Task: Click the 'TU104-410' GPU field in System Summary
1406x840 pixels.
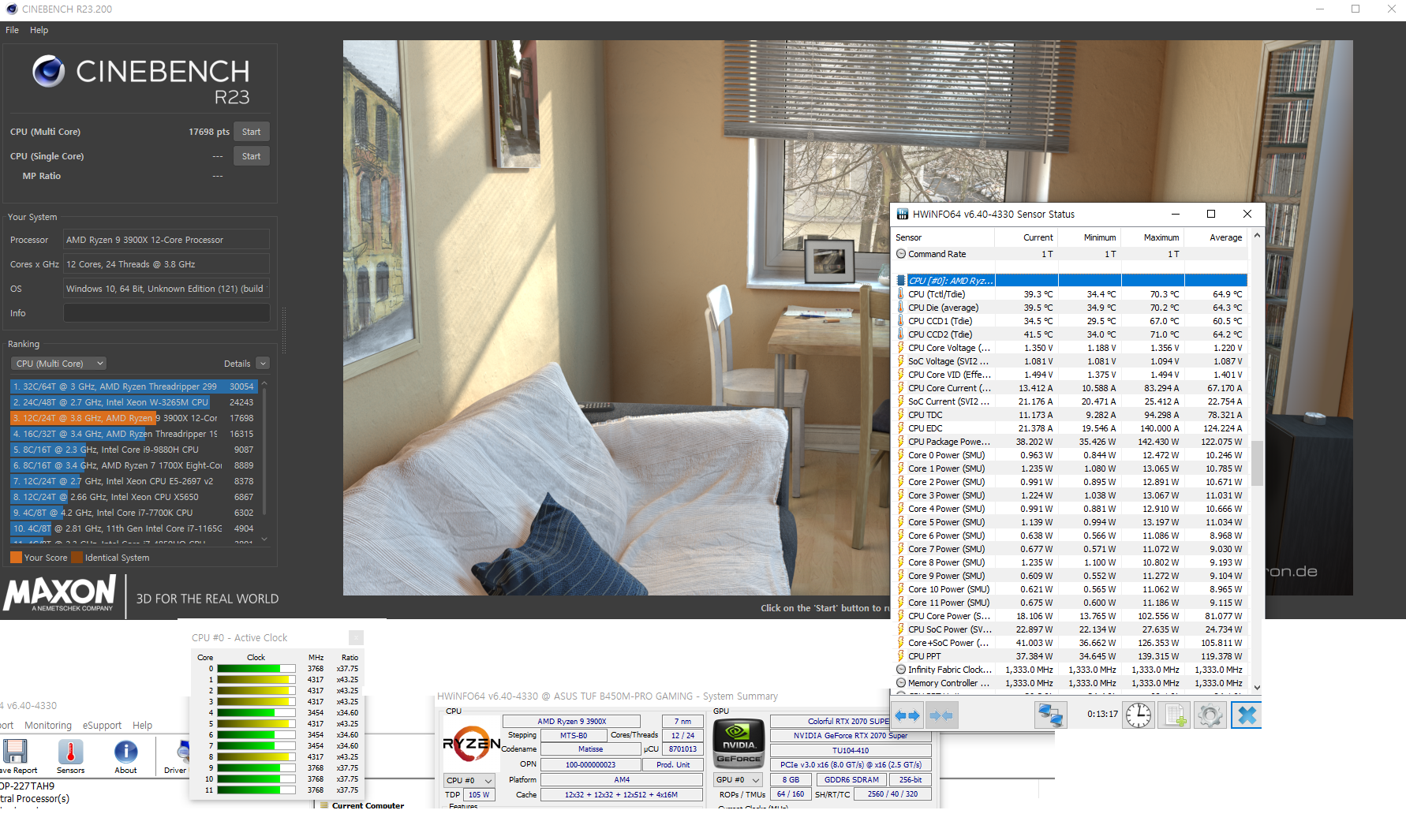Action: [x=851, y=750]
